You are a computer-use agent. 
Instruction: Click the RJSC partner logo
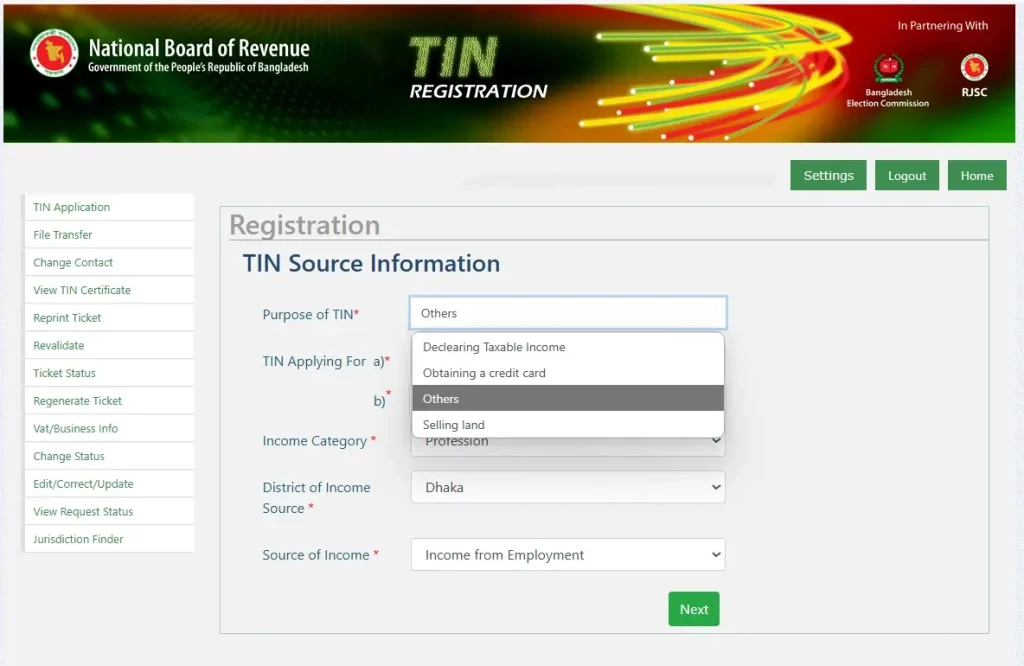tap(974, 68)
